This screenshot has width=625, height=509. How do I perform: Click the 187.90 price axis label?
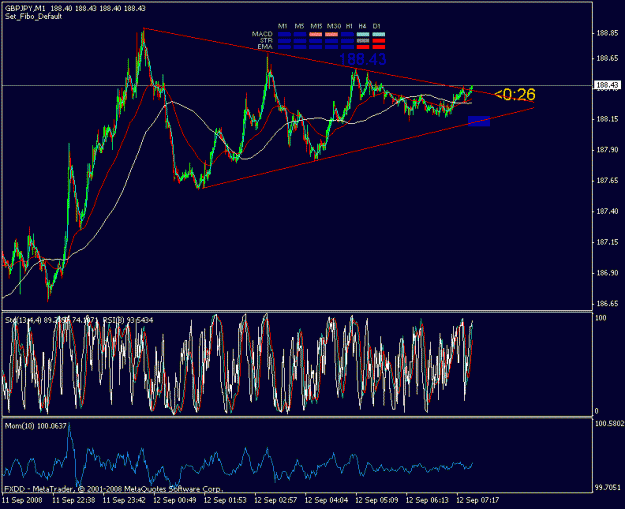coord(607,150)
